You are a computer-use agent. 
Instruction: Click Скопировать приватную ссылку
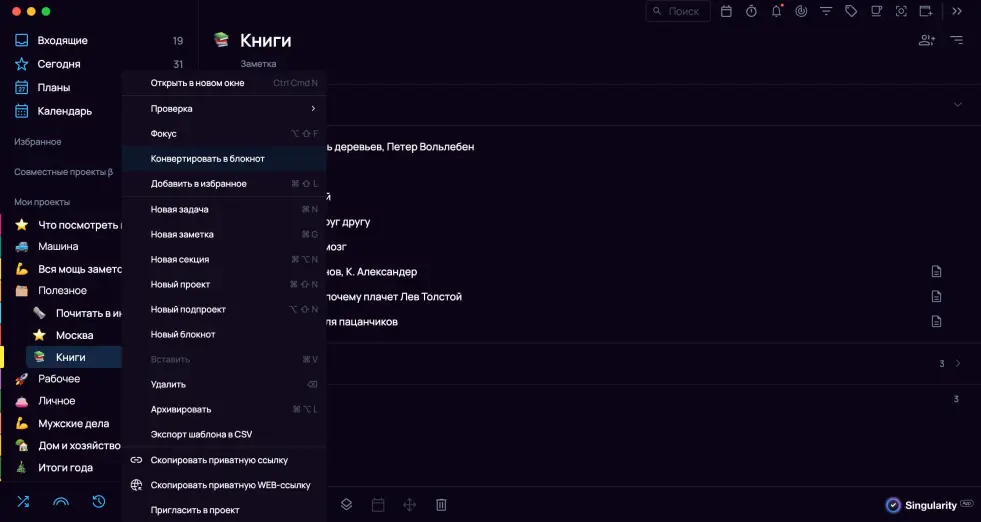pos(219,460)
